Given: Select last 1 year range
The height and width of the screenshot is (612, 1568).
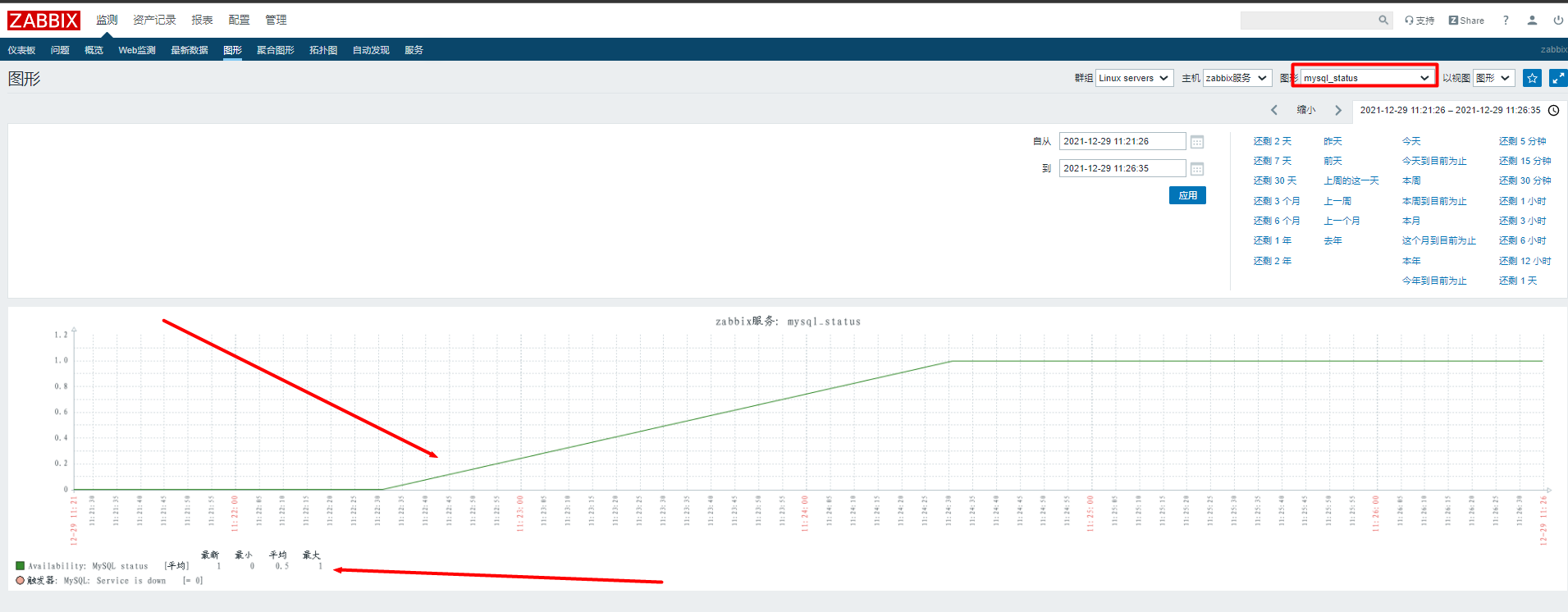Looking at the screenshot, I should [1273, 240].
